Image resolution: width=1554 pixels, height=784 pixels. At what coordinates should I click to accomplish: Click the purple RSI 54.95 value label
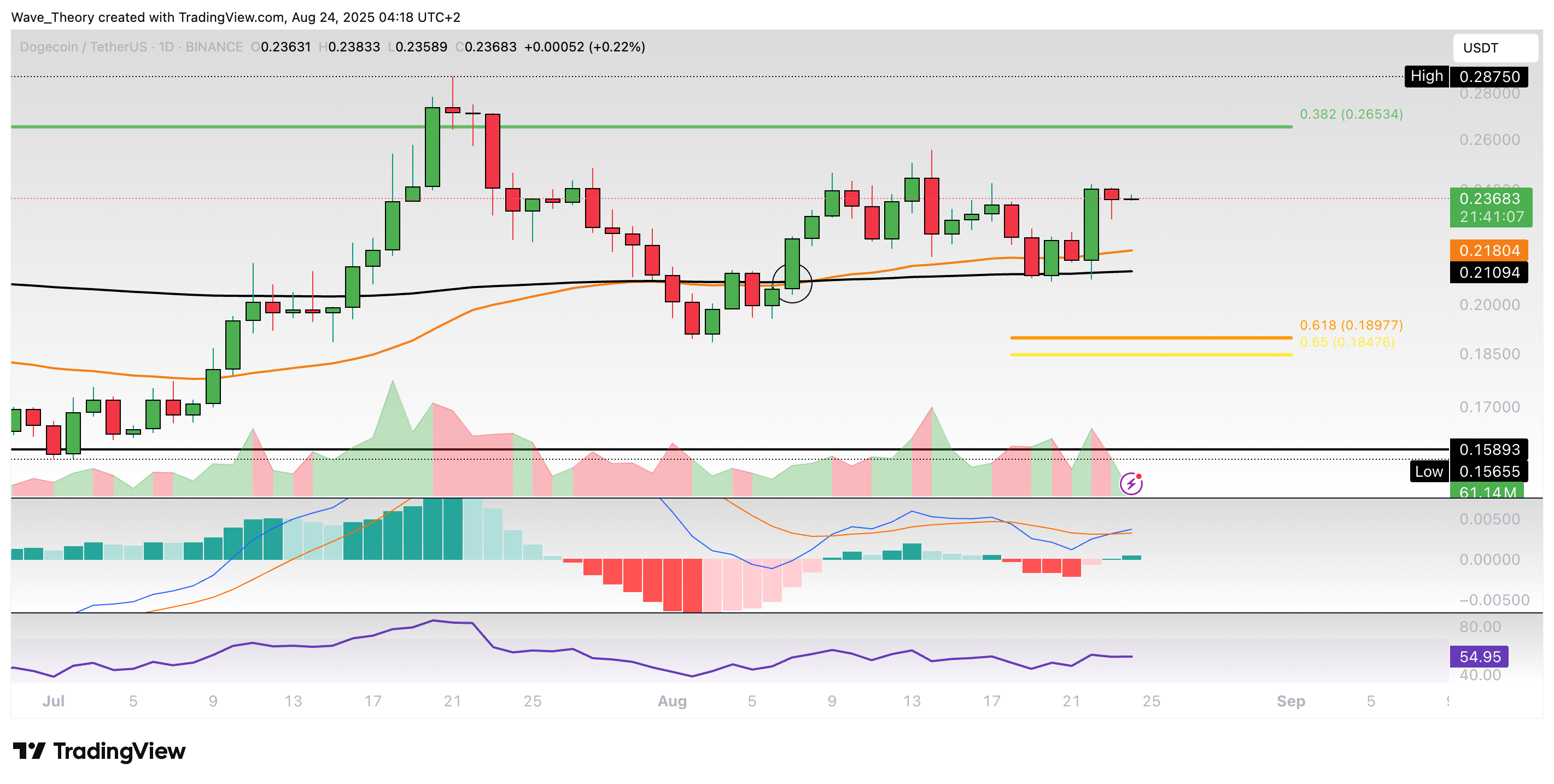coord(1479,657)
